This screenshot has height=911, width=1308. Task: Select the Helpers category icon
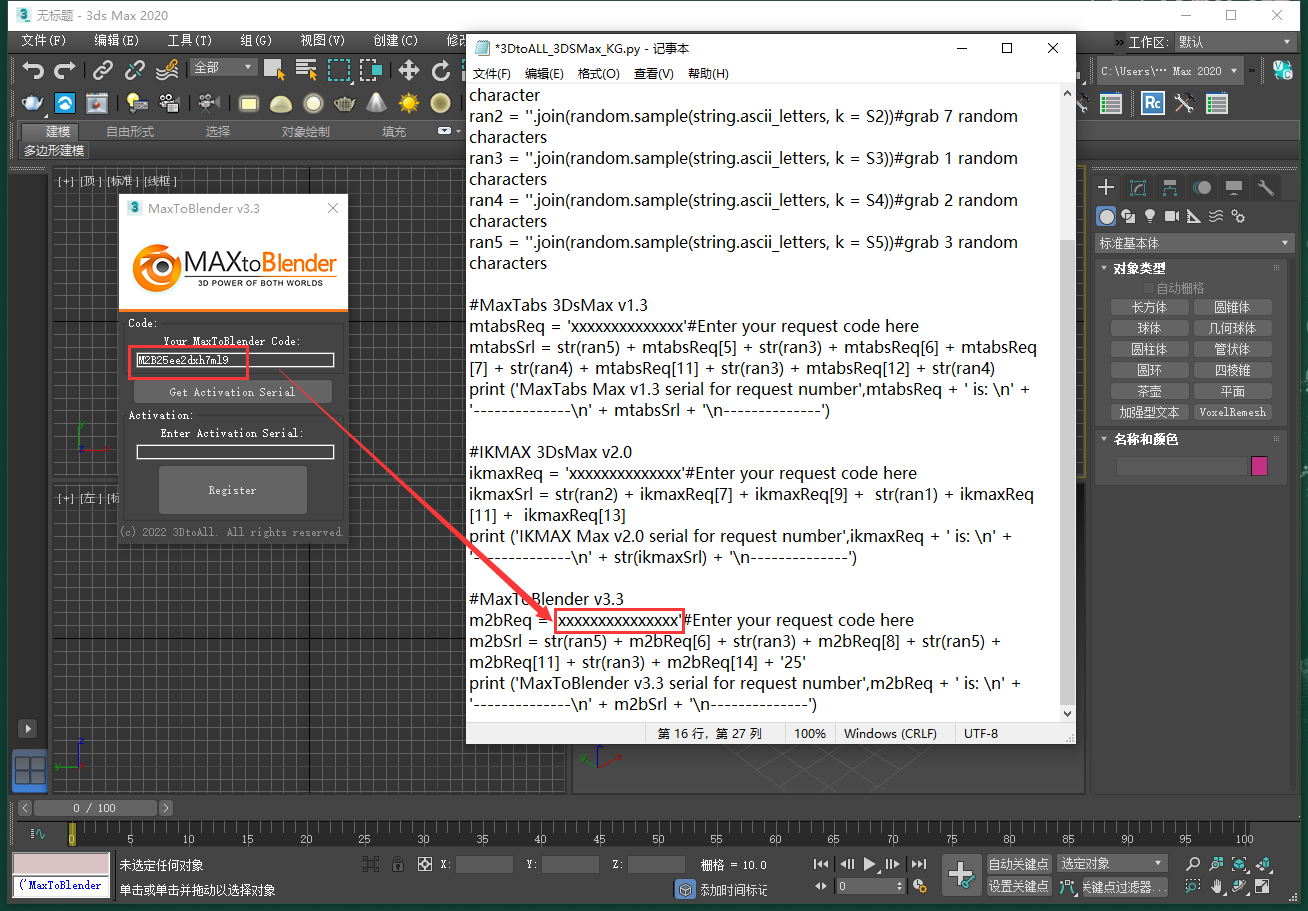click(1194, 216)
